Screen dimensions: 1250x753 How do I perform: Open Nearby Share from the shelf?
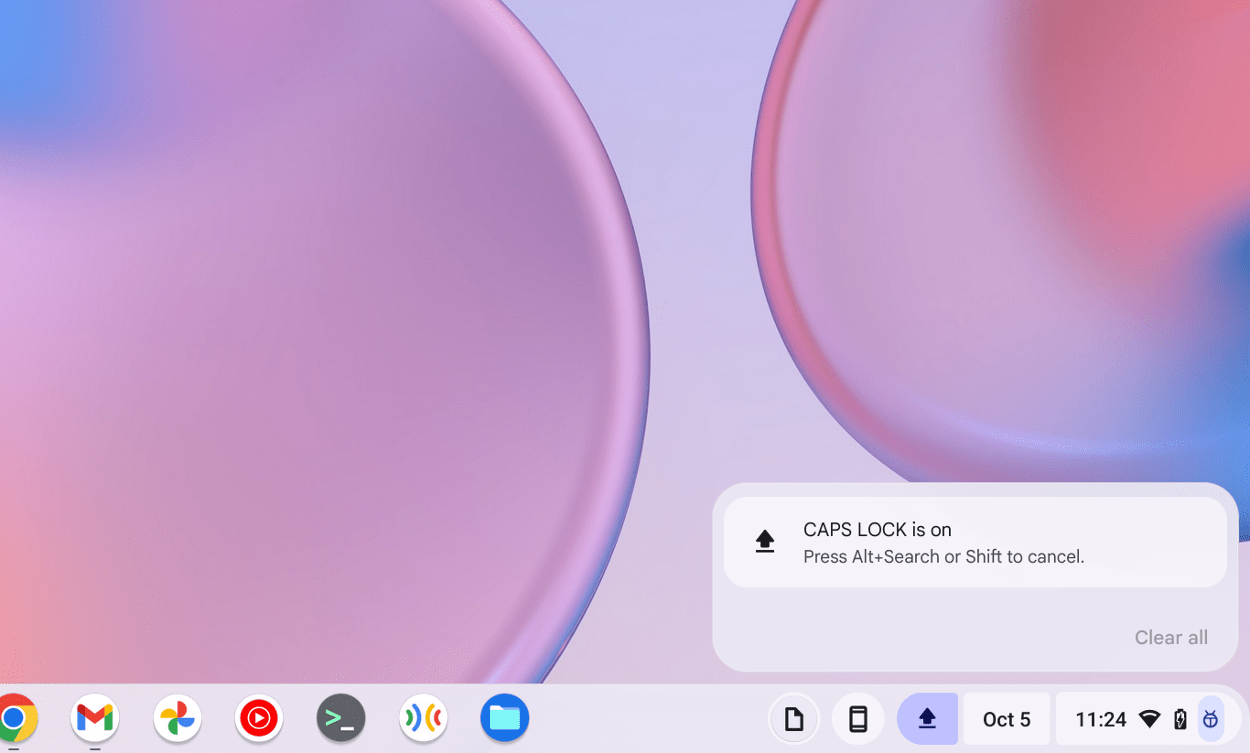tap(422, 717)
